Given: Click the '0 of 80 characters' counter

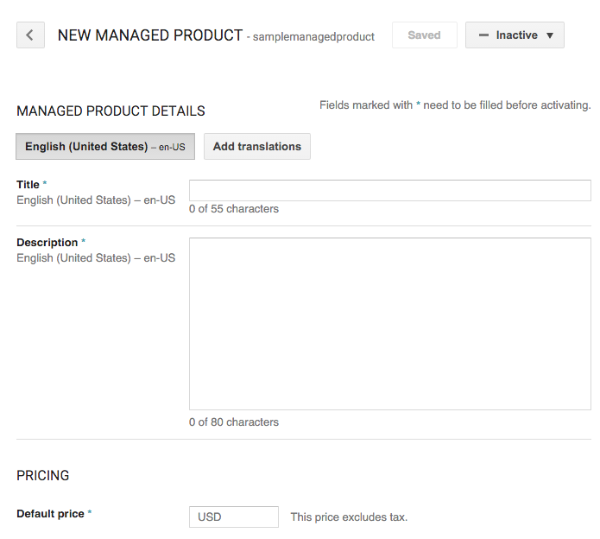Looking at the screenshot, I should click(x=233, y=422).
